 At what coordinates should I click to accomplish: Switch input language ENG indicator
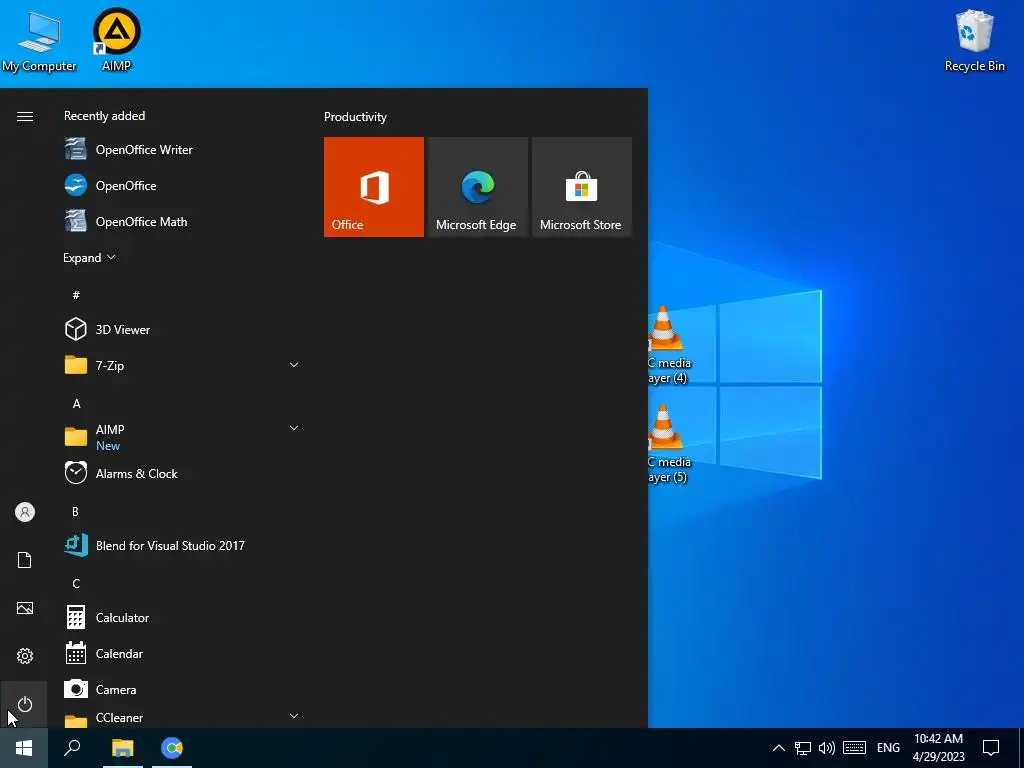point(888,748)
